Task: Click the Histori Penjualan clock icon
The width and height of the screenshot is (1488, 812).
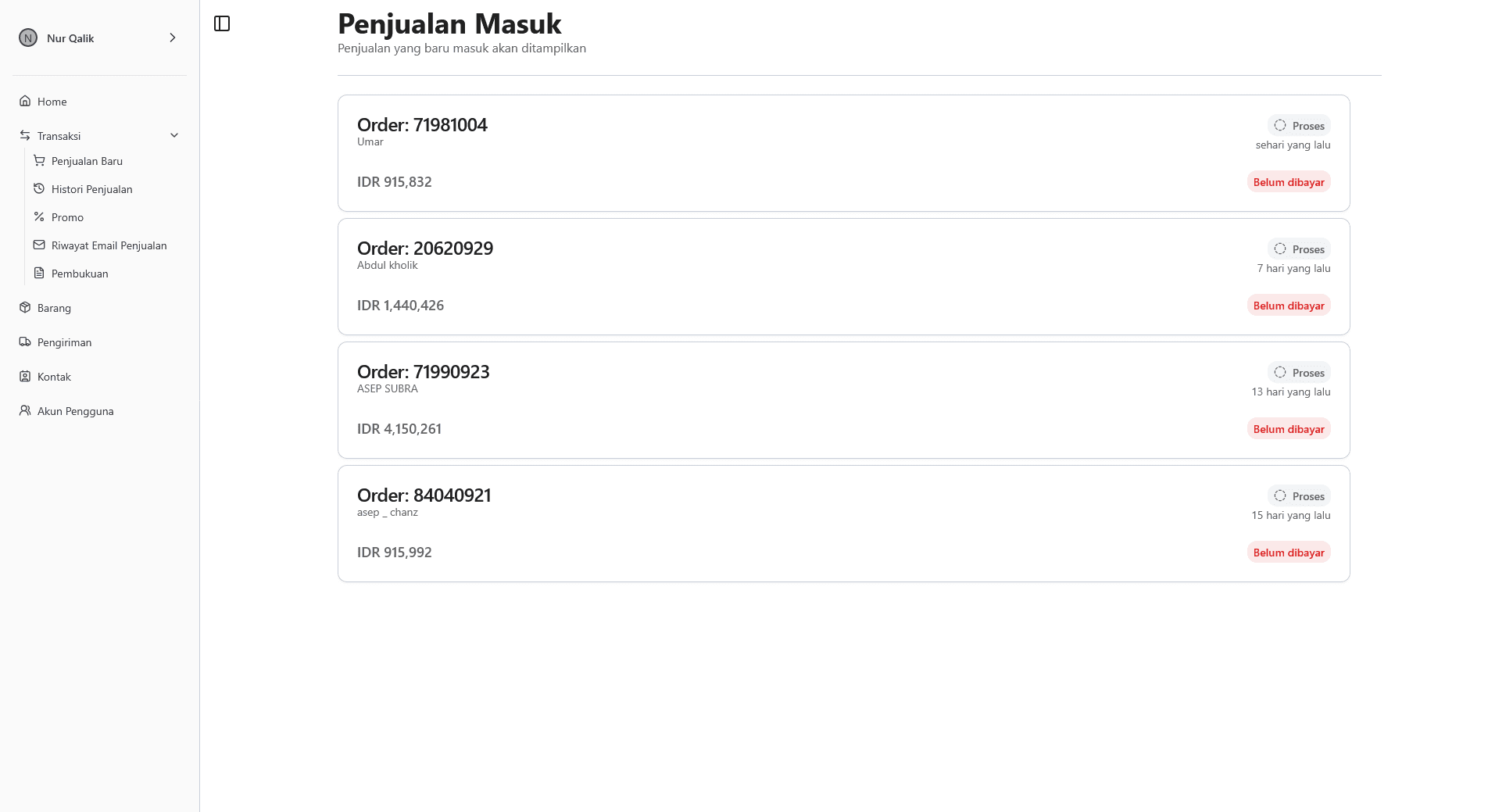Action: tap(39, 188)
